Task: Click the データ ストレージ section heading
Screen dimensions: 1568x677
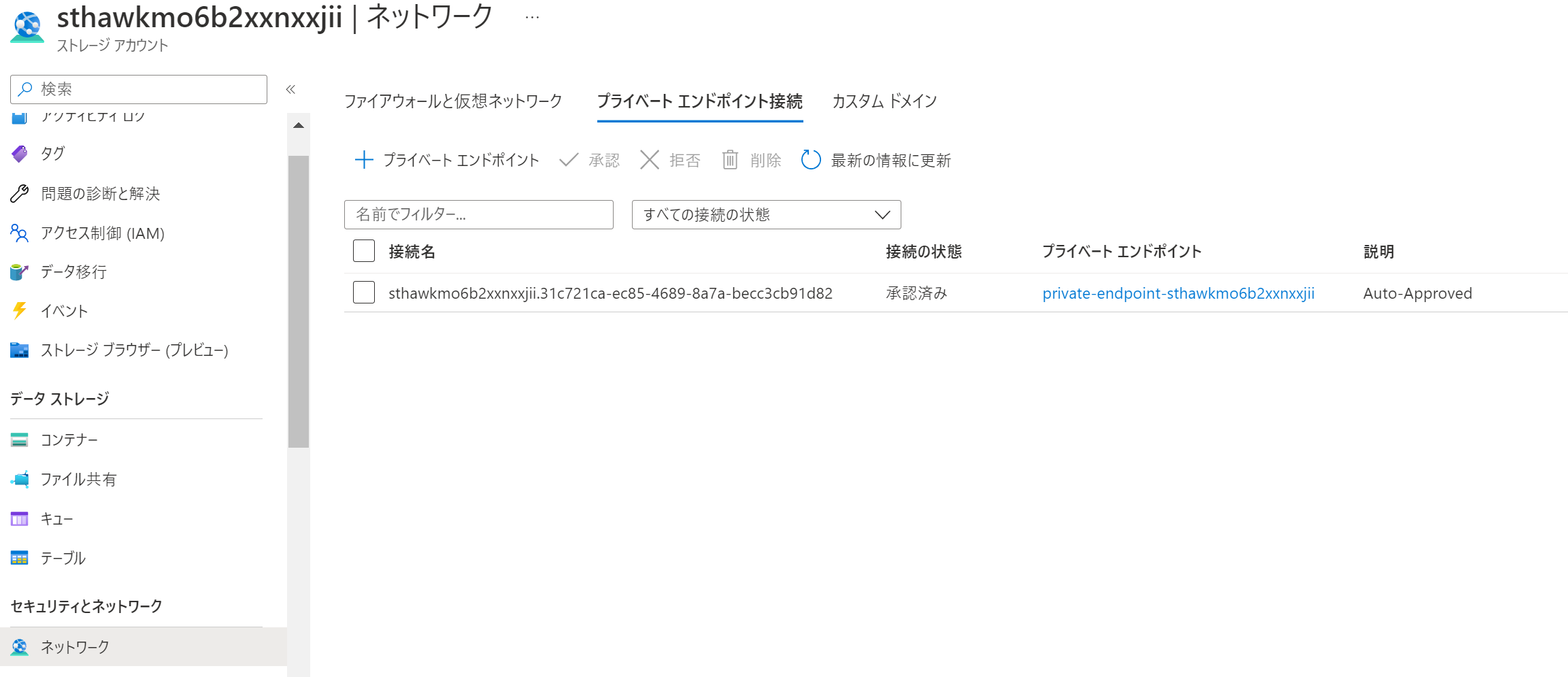Action: [60, 399]
